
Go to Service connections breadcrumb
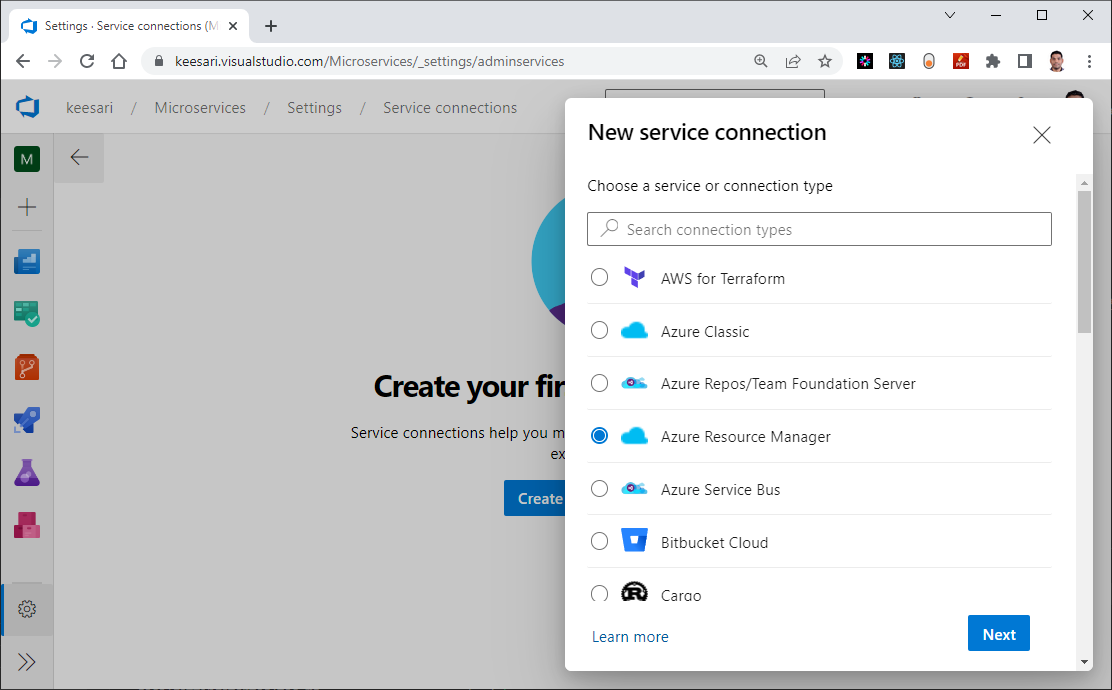(450, 108)
